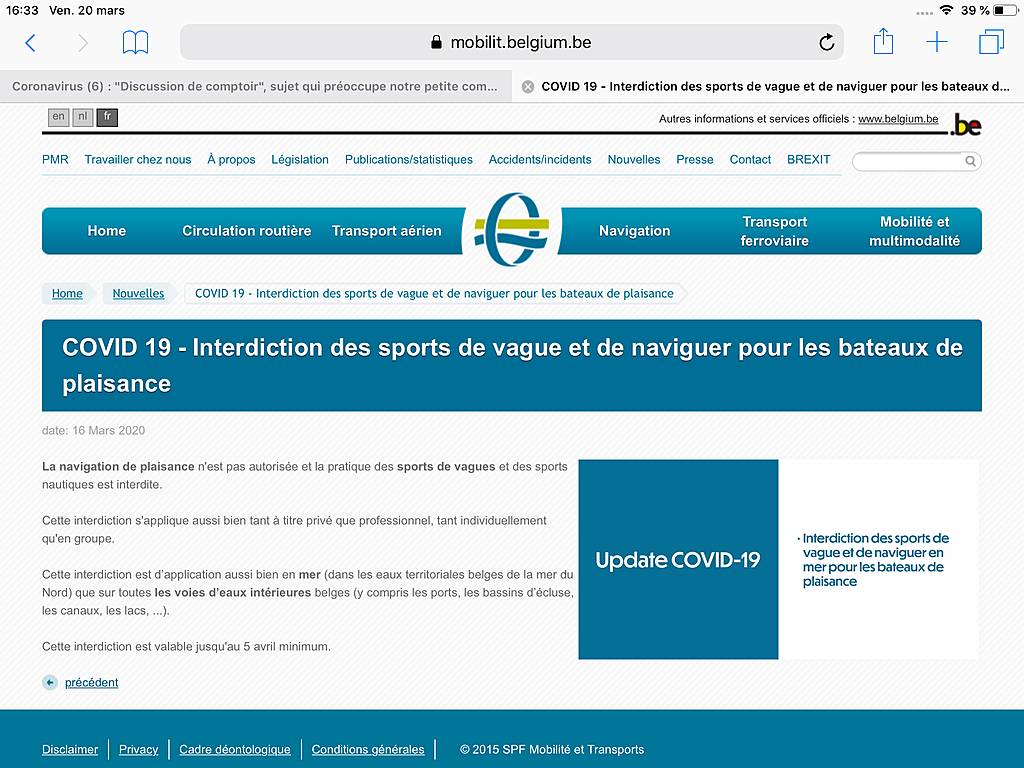The height and width of the screenshot is (768, 1024).
Task: Open the Navigation section
Action: (634, 231)
